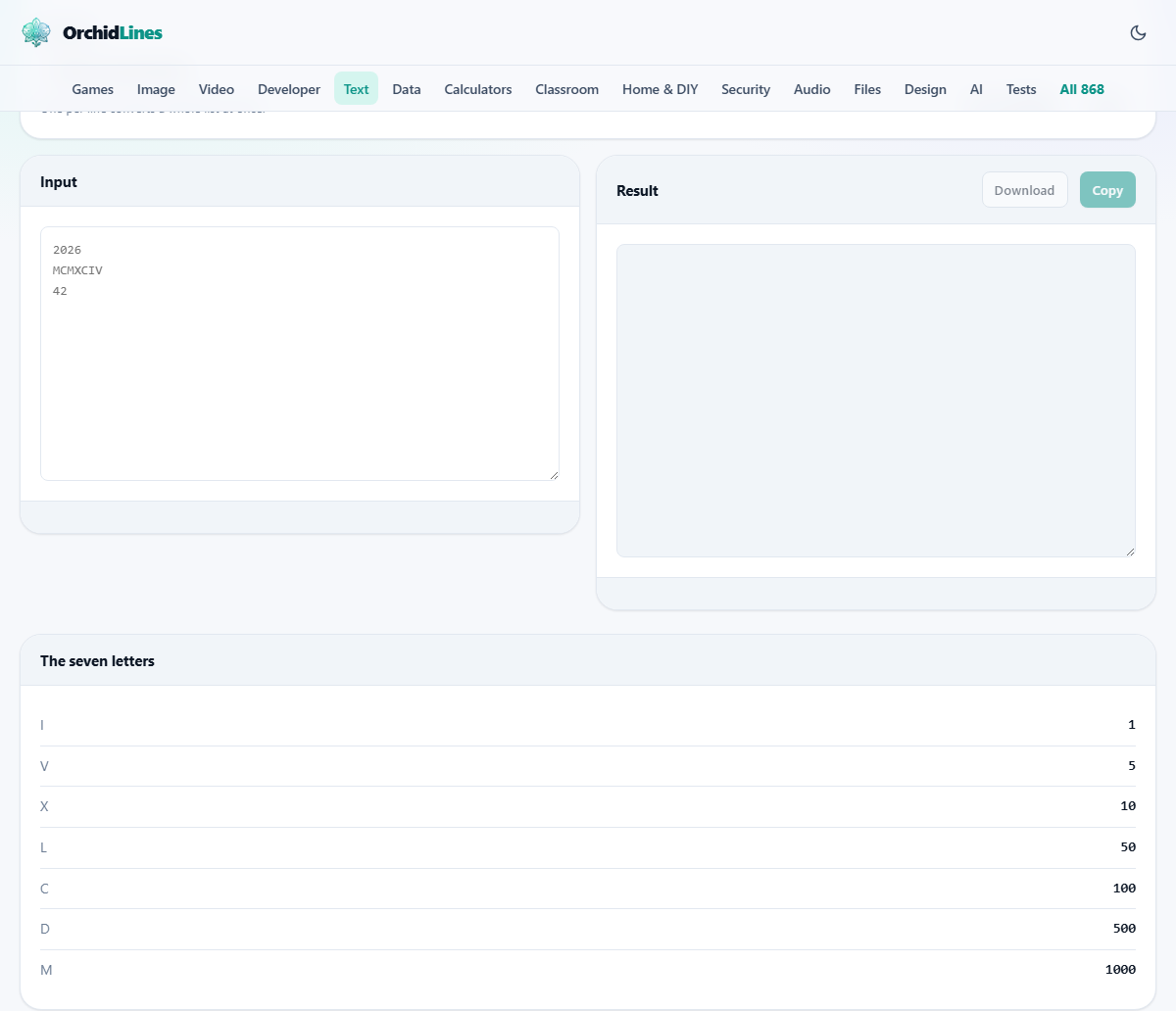Select the letter X row label
This screenshot has width=1176, height=1011.
(44, 806)
